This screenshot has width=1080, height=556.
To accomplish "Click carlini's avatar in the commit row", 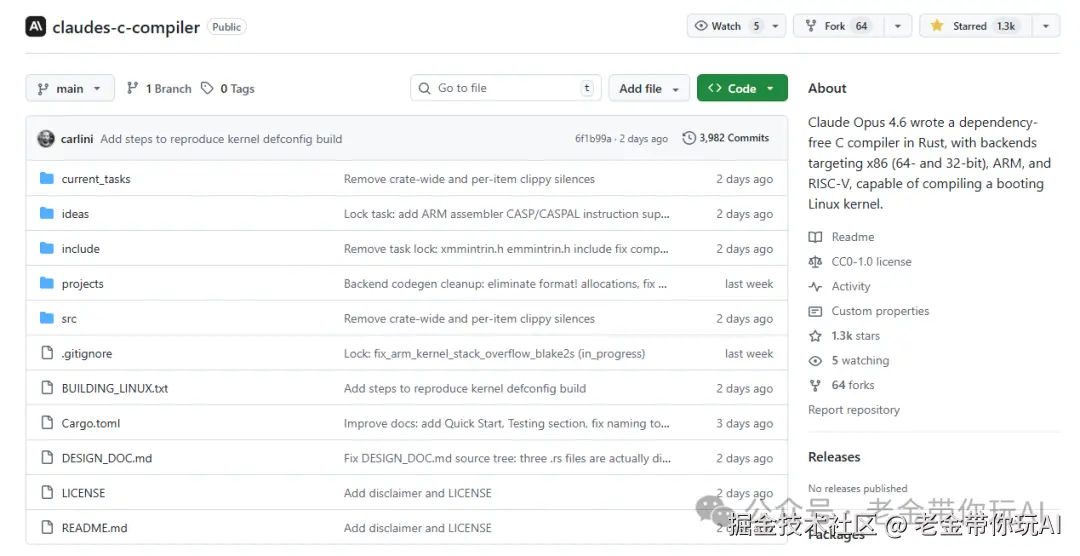I will (46, 138).
